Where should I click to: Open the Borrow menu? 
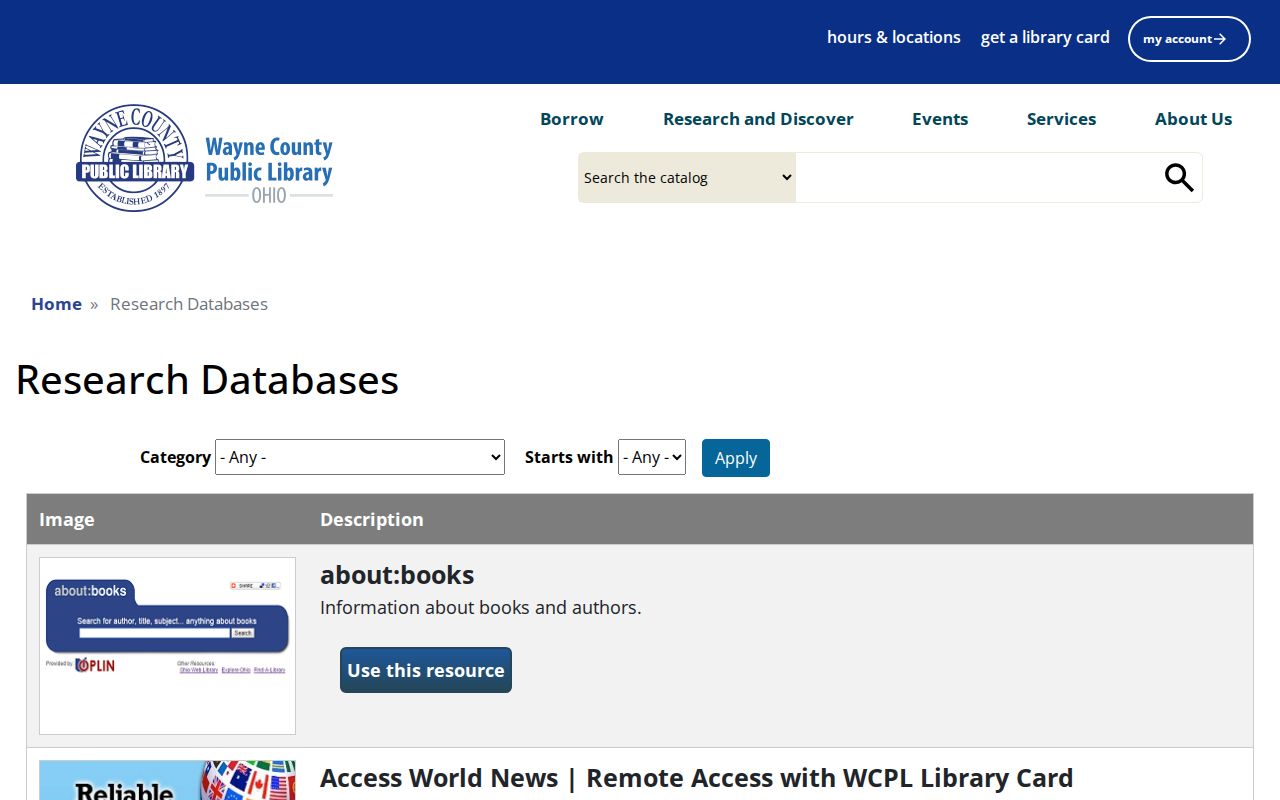[572, 119]
